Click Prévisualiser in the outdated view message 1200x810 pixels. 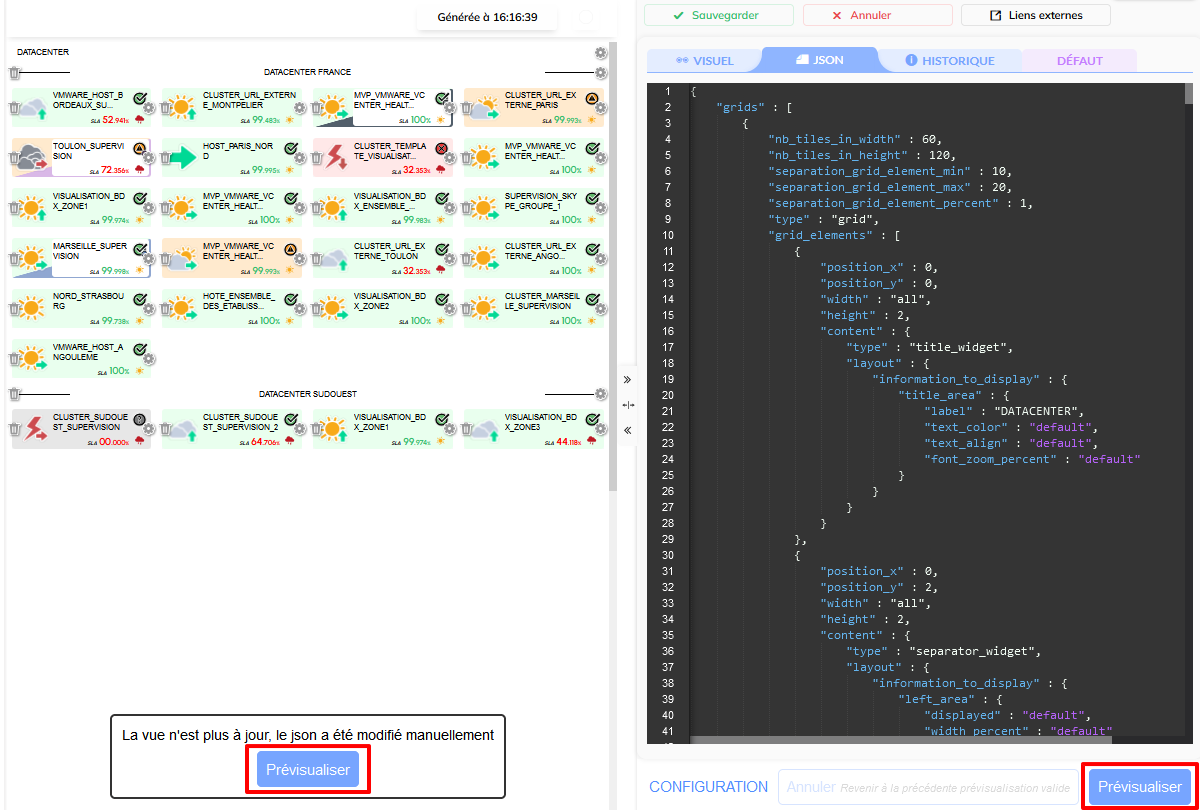308,770
